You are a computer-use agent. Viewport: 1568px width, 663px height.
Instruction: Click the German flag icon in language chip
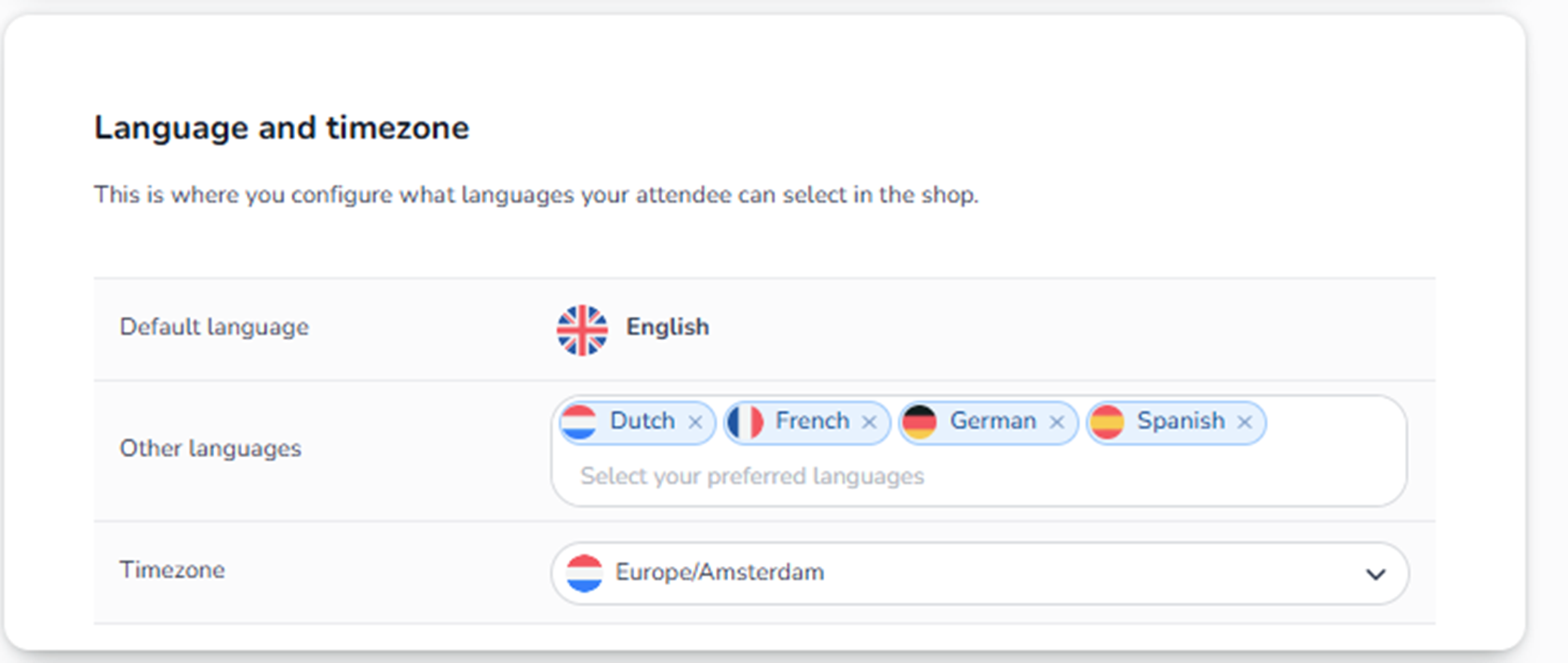pos(919,422)
